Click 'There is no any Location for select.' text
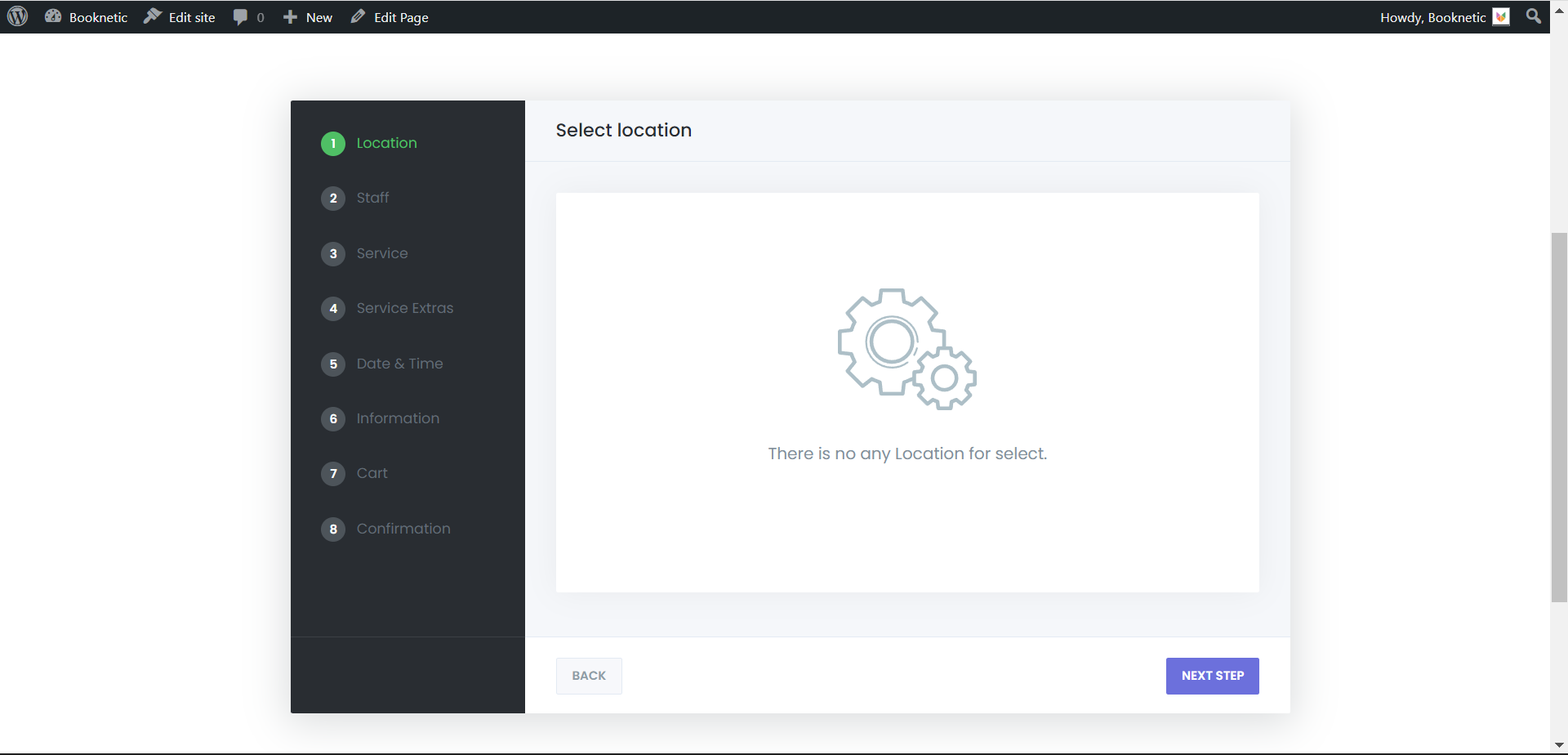1568x755 pixels. 907,453
